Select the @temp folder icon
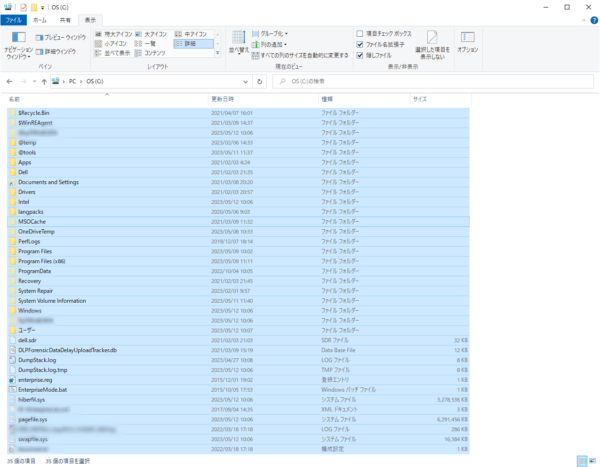The image size is (600, 467). click(13, 143)
